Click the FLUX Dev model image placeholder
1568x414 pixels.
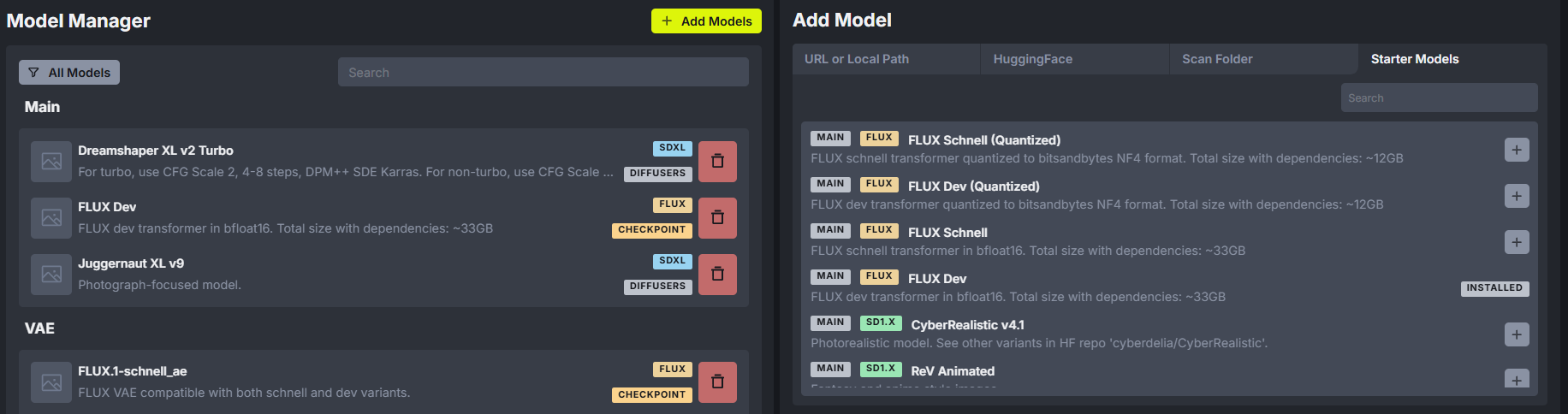point(51,217)
